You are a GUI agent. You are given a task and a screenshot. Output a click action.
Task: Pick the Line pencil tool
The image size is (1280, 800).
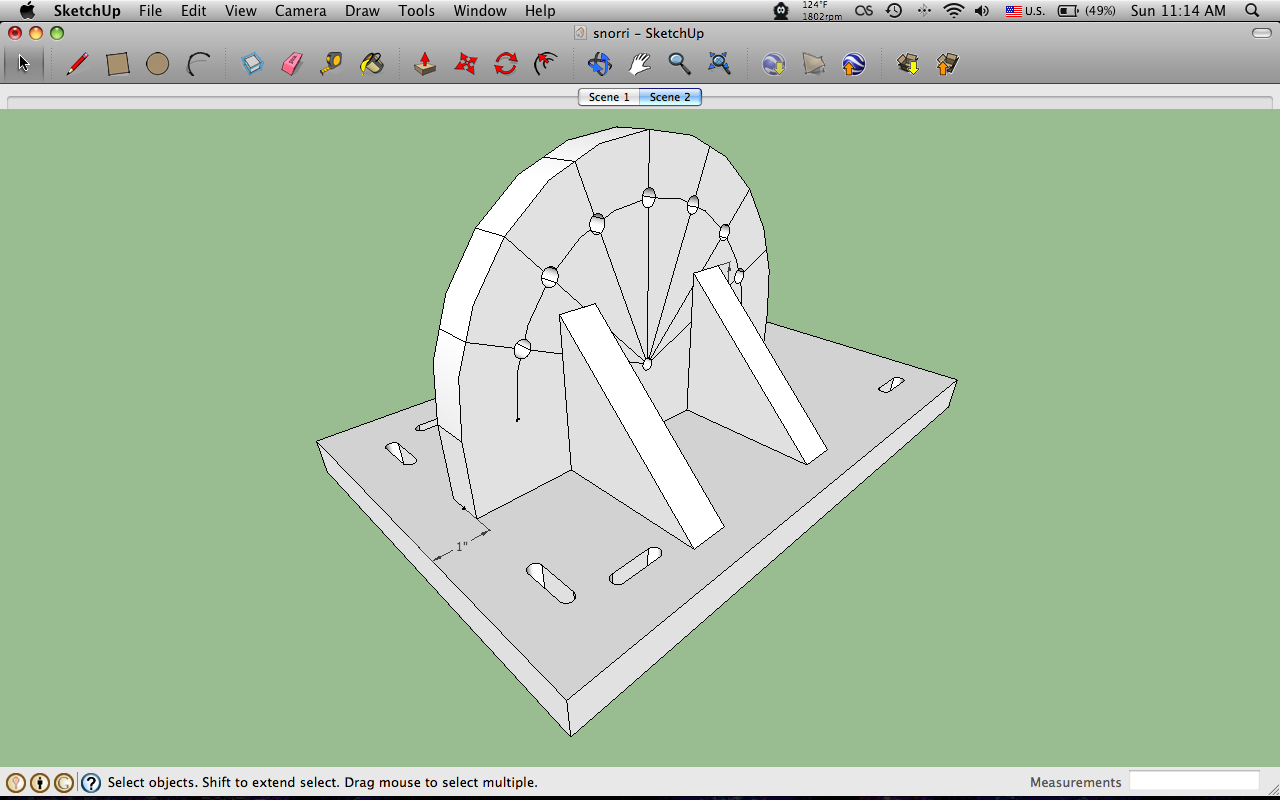tap(77, 64)
